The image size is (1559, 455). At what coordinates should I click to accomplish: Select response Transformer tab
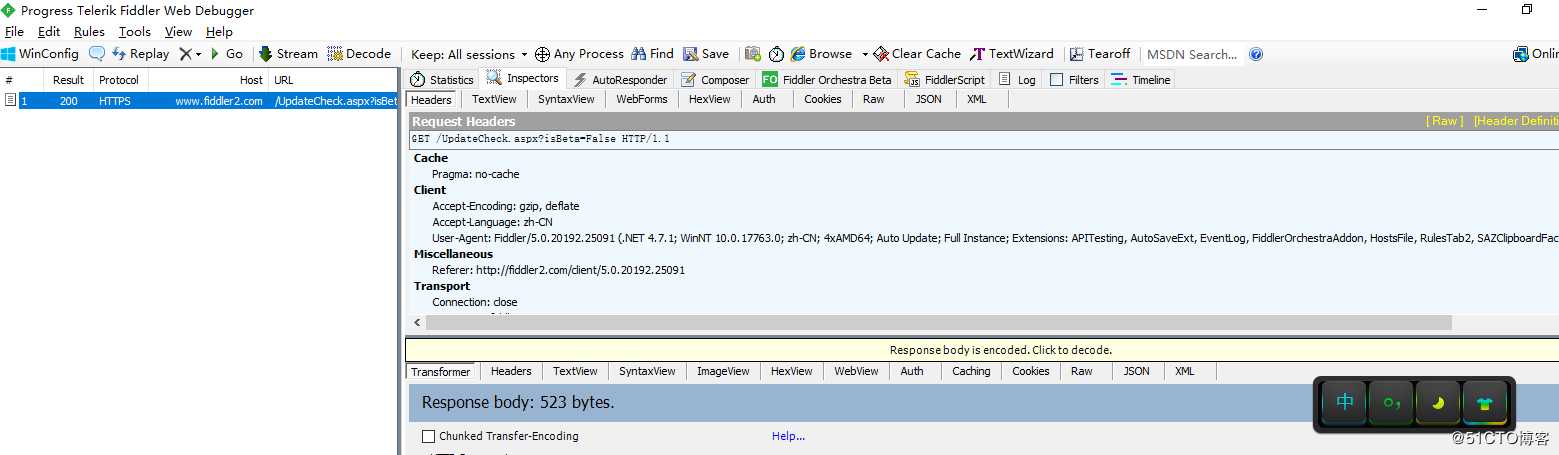tap(441, 371)
